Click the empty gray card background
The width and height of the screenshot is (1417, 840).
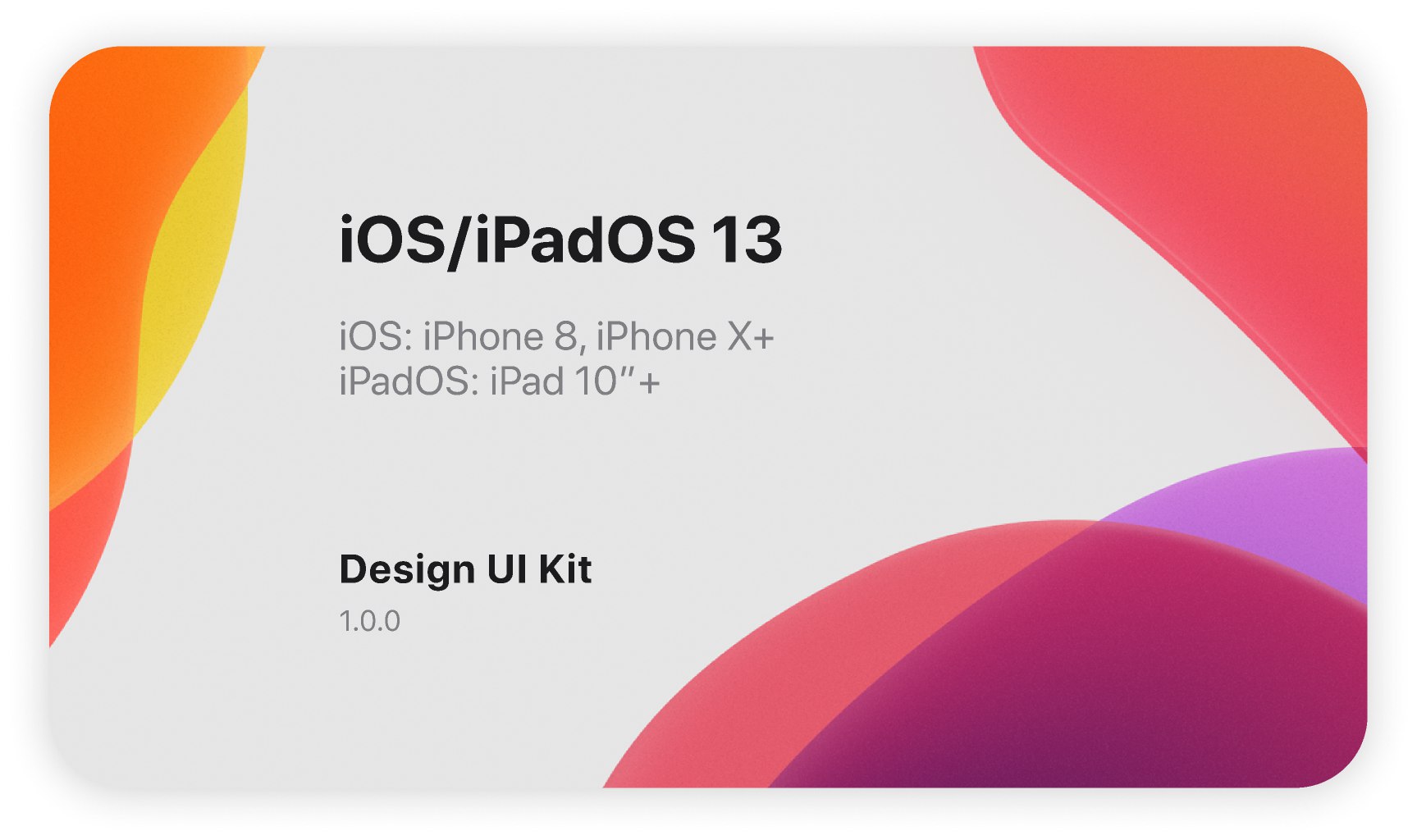(574, 476)
